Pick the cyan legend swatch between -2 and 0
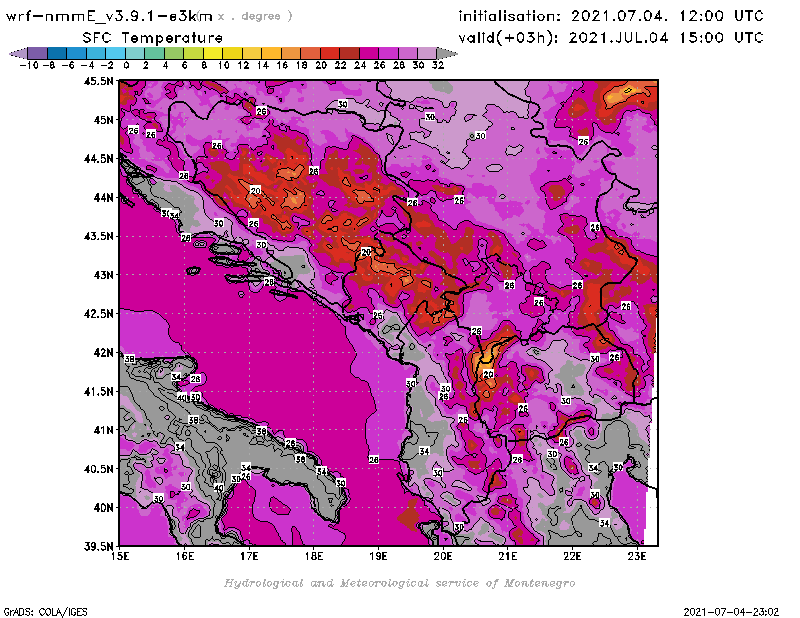Image resolution: width=800 pixels, height=618 pixels. coord(115,53)
